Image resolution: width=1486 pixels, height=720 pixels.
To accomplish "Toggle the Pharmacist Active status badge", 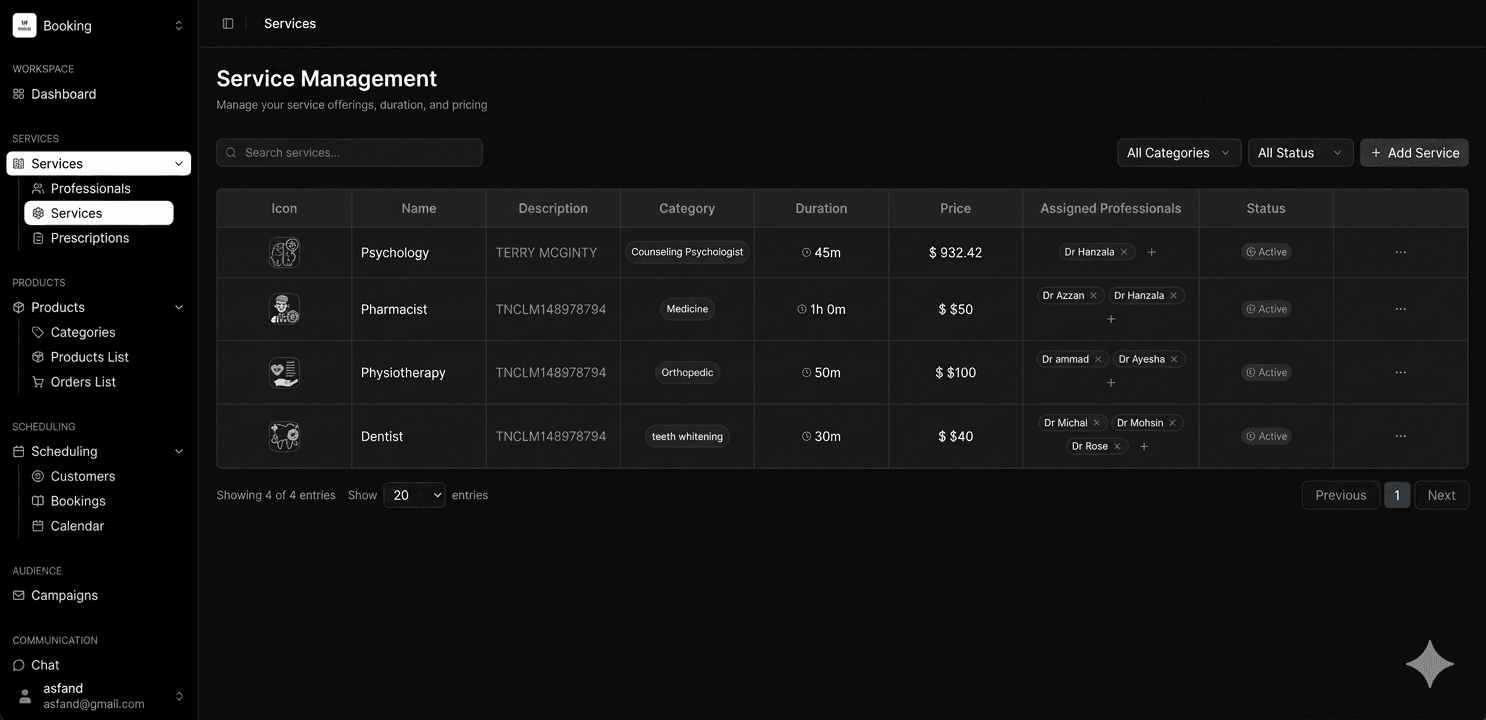I will tap(1265, 309).
